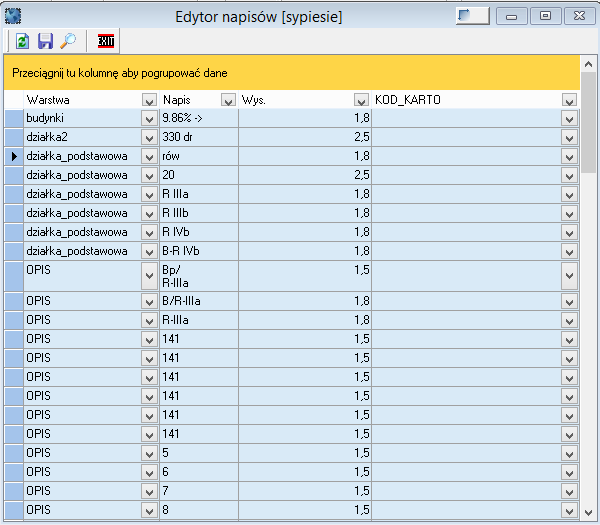Expand Warstwa dropdown in działka2 row
Screen dimensions: 600x525
[149, 137]
